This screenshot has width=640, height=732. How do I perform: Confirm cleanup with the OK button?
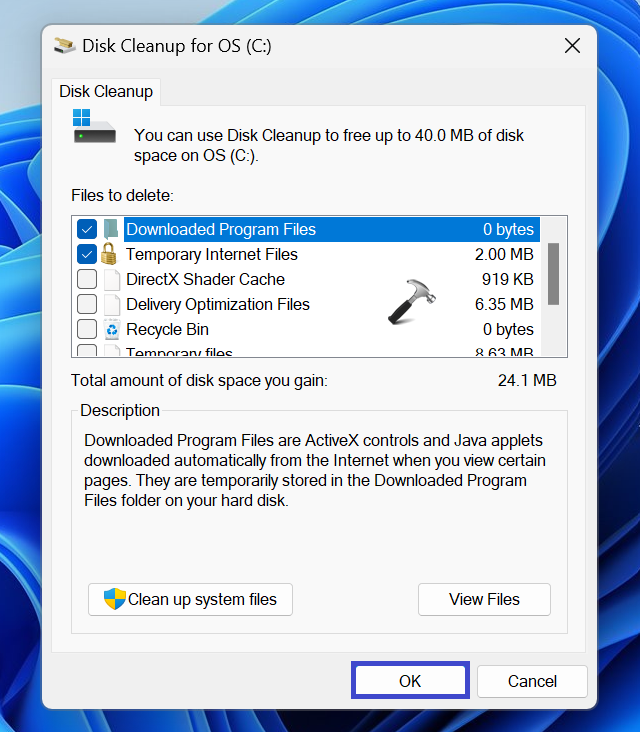[x=410, y=681]
